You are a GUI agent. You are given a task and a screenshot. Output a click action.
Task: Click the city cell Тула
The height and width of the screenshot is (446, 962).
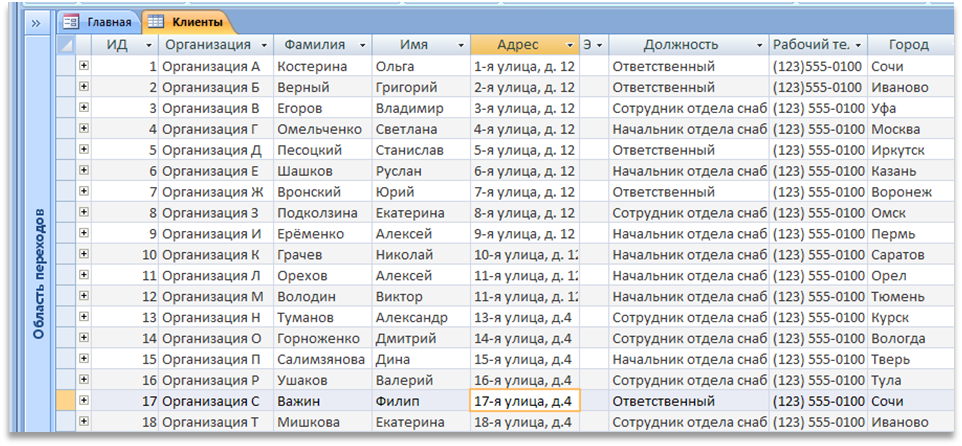pyautogui.click(x=909, y=380)
